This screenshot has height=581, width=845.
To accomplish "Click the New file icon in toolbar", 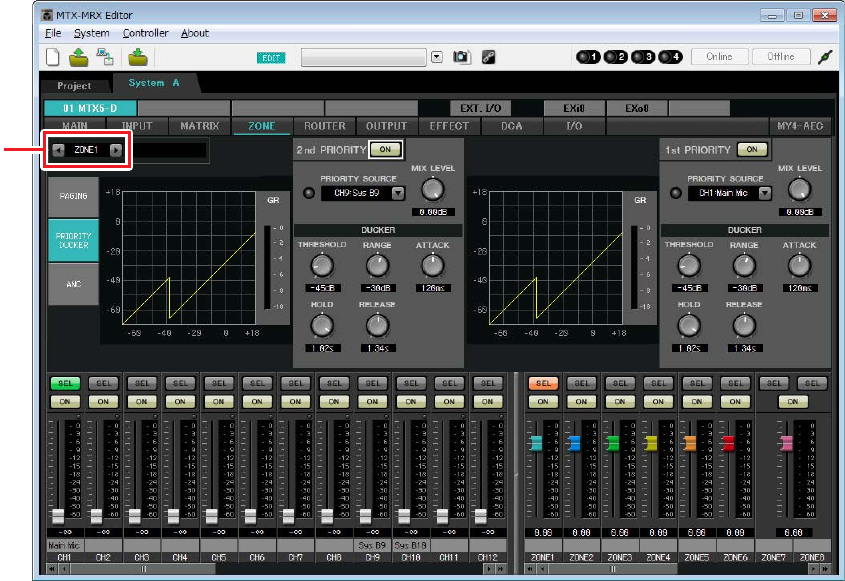I will 53,57.
